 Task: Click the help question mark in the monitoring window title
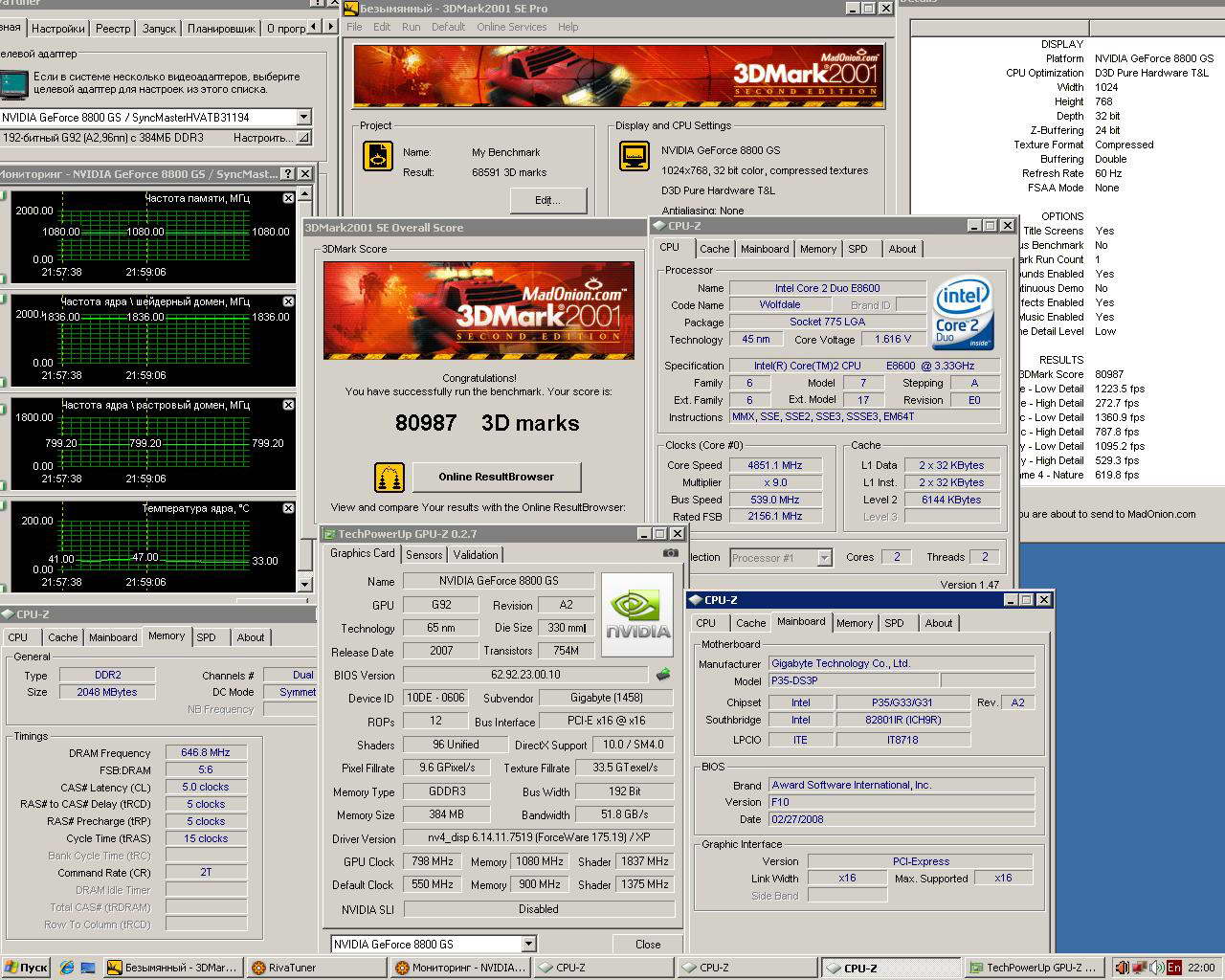point(288,173)
